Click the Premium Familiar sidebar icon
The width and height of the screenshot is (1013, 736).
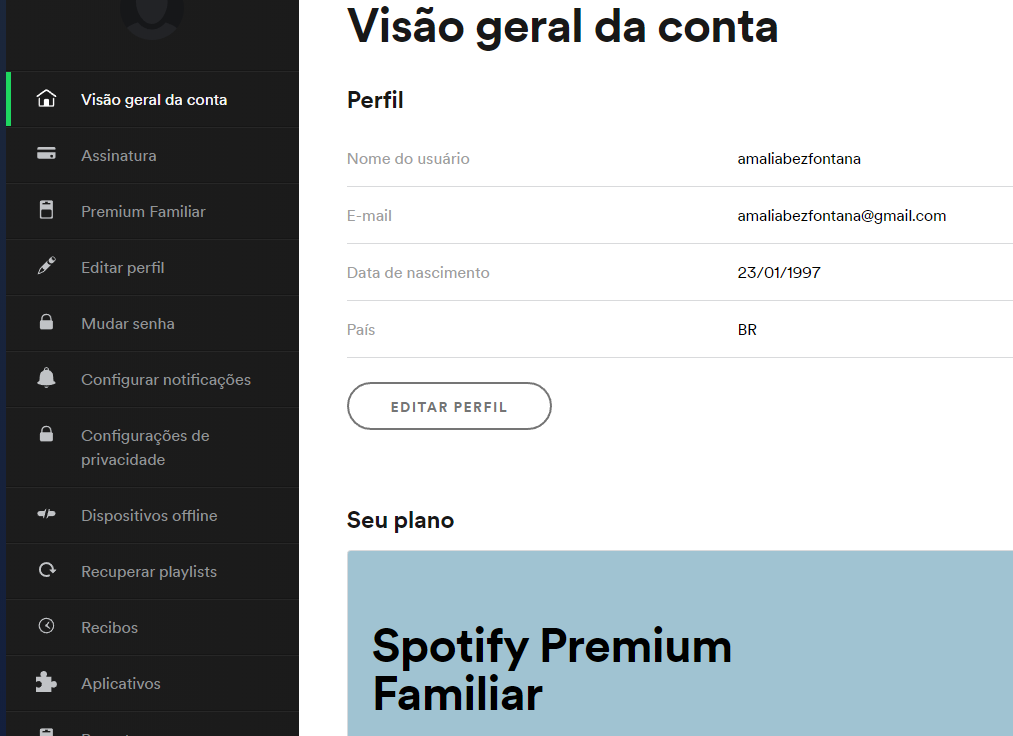[x=47, y=210]
